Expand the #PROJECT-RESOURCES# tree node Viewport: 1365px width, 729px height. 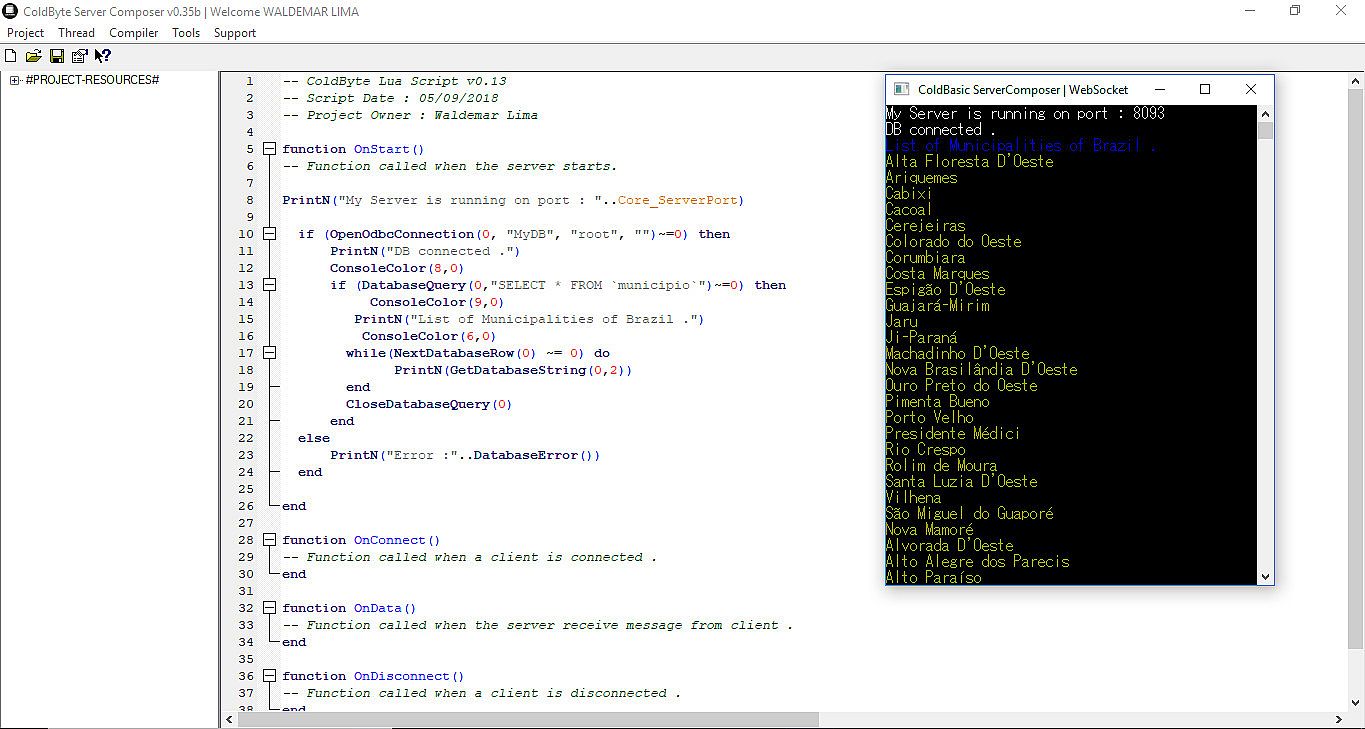coord(15,80)
